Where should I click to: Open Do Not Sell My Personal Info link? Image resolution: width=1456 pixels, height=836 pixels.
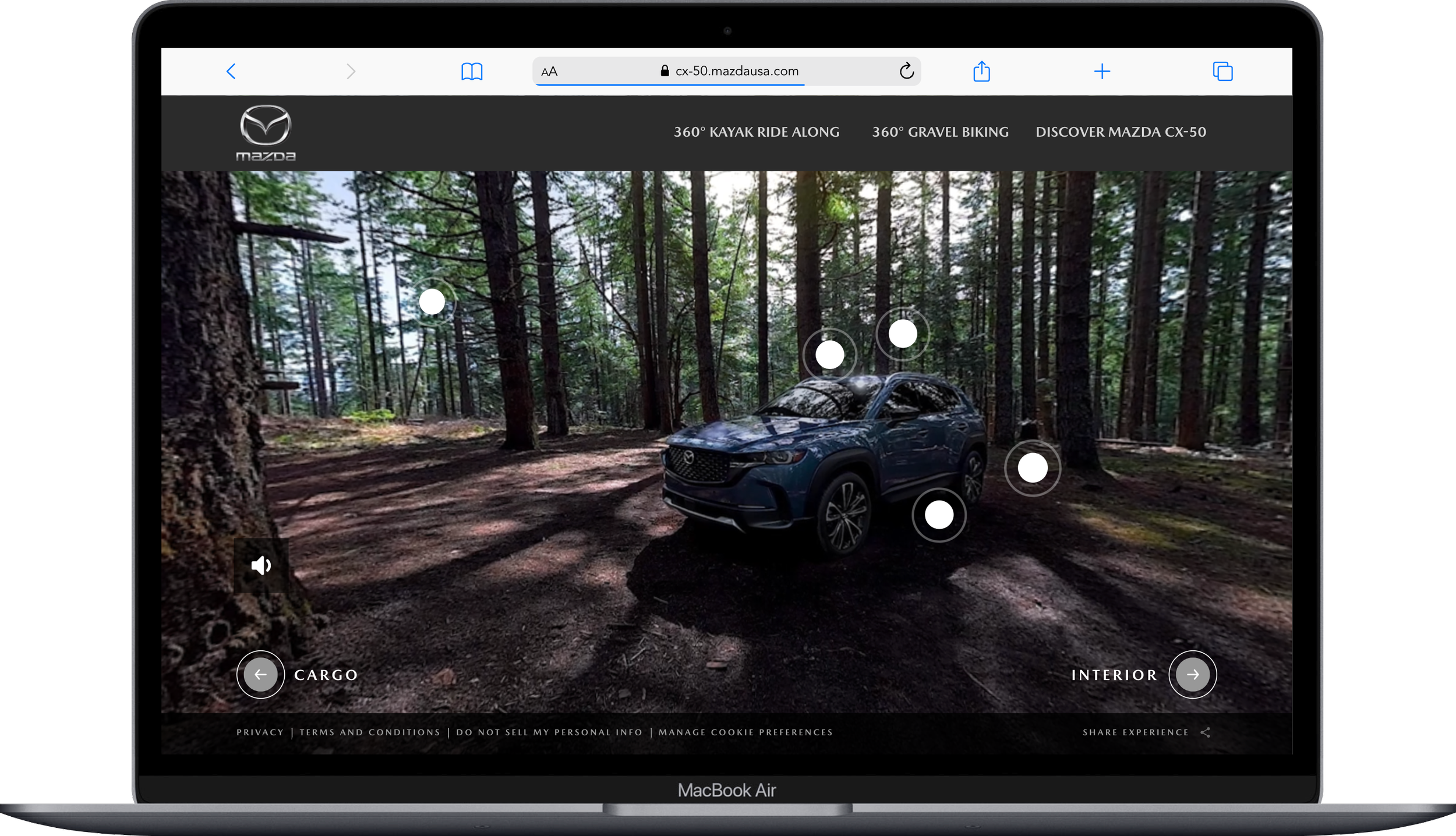pos(549,732)
